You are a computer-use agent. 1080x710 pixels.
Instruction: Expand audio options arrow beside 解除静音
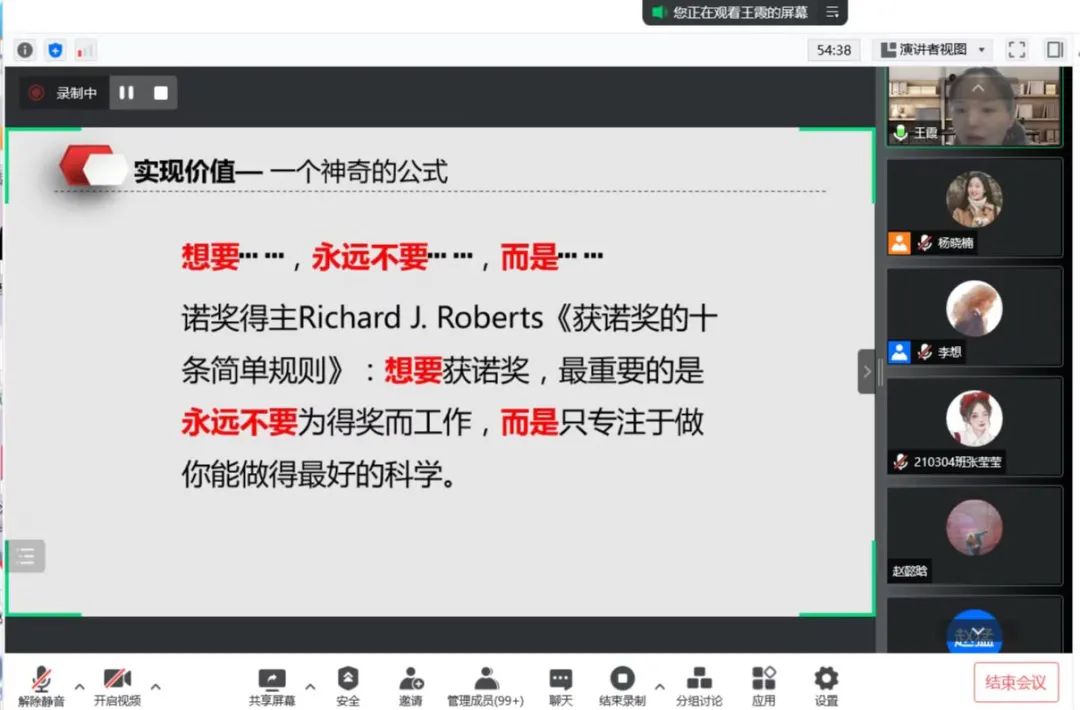[x=79, y=687]
